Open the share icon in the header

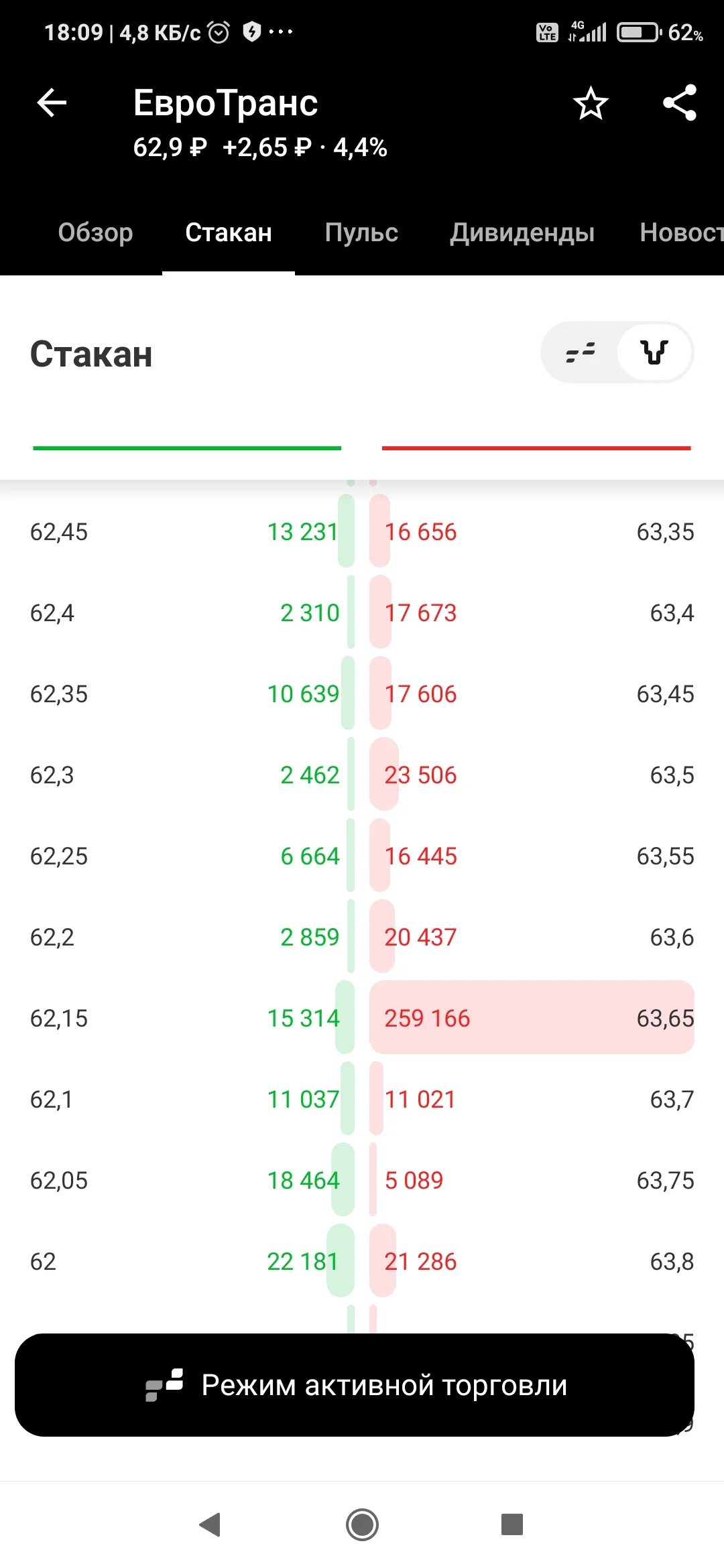[x=680, y=103]
